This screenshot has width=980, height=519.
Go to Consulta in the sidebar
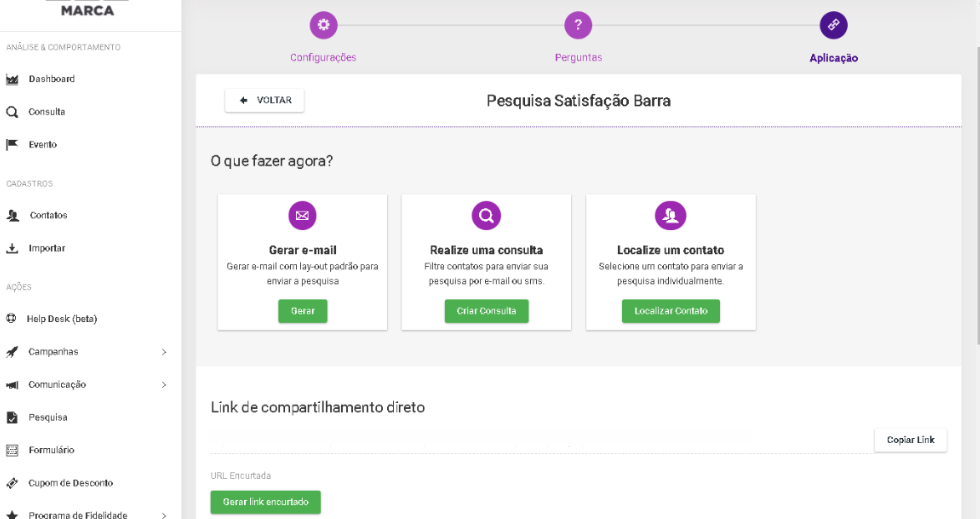(46, 112)
